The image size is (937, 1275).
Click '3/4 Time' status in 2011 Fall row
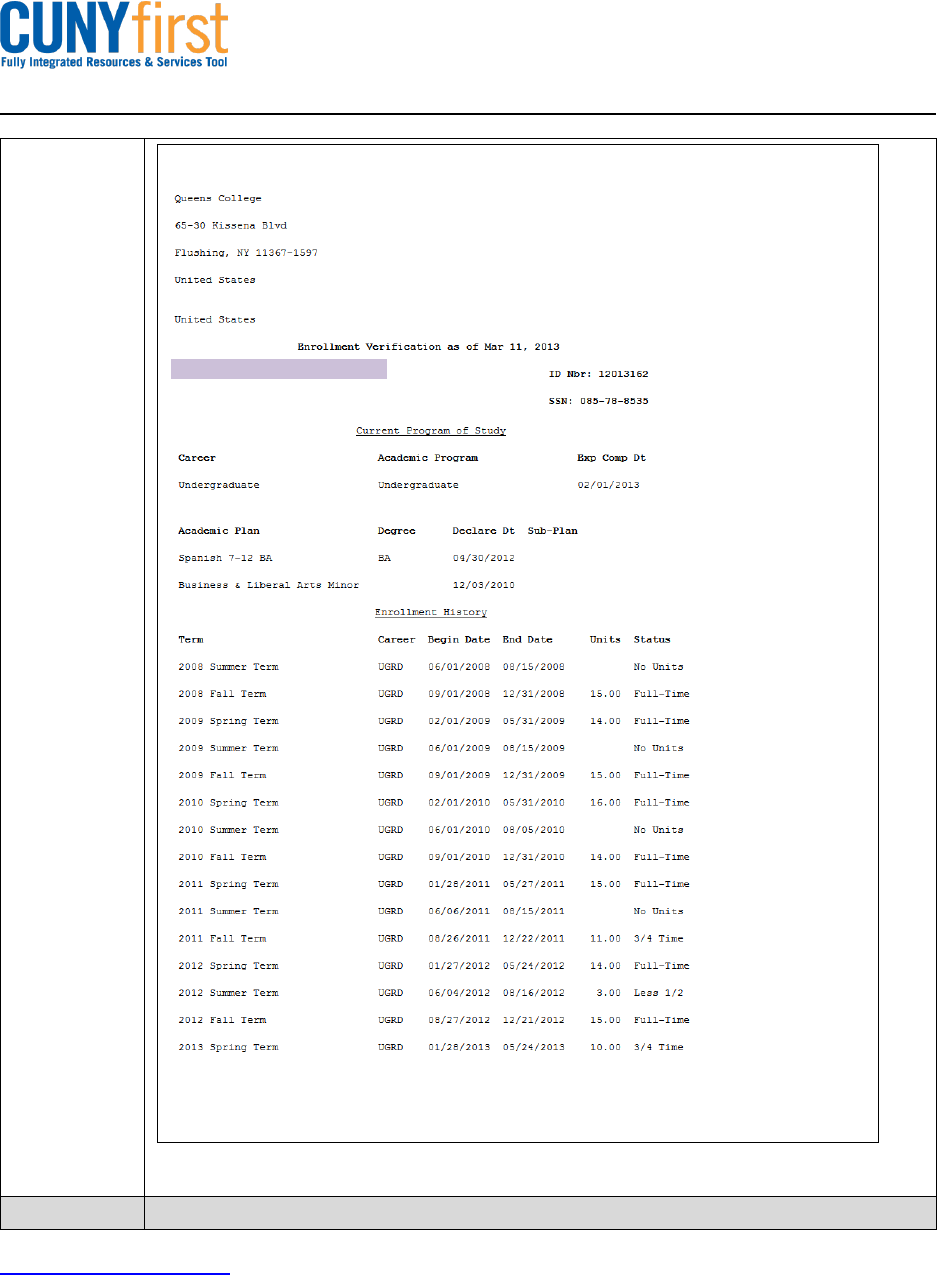click(659, 939)
